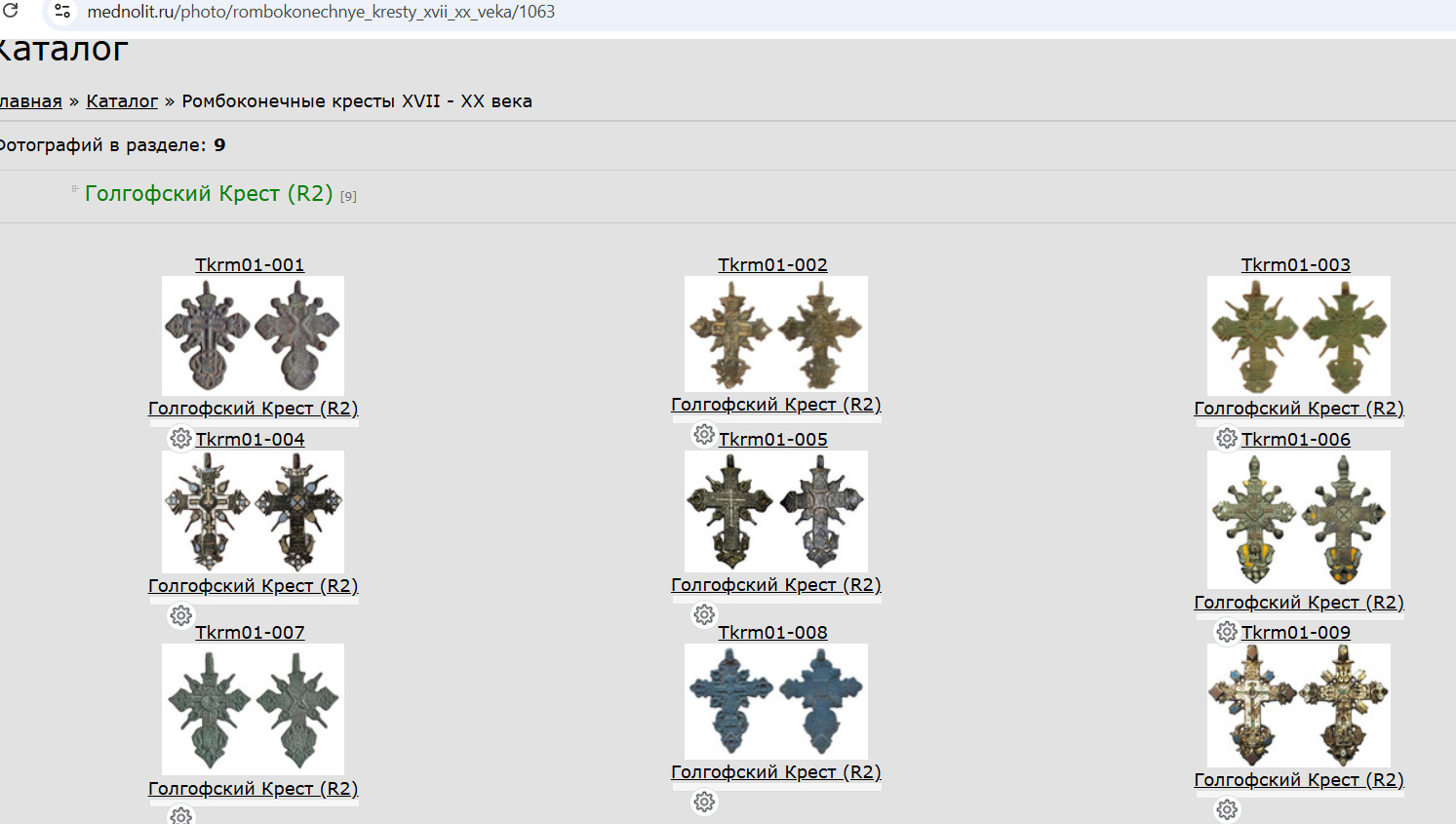Click caption link under Tkrm01-002 image
The width and height of the screenshot is (1456, 824).
coord(775,405)
